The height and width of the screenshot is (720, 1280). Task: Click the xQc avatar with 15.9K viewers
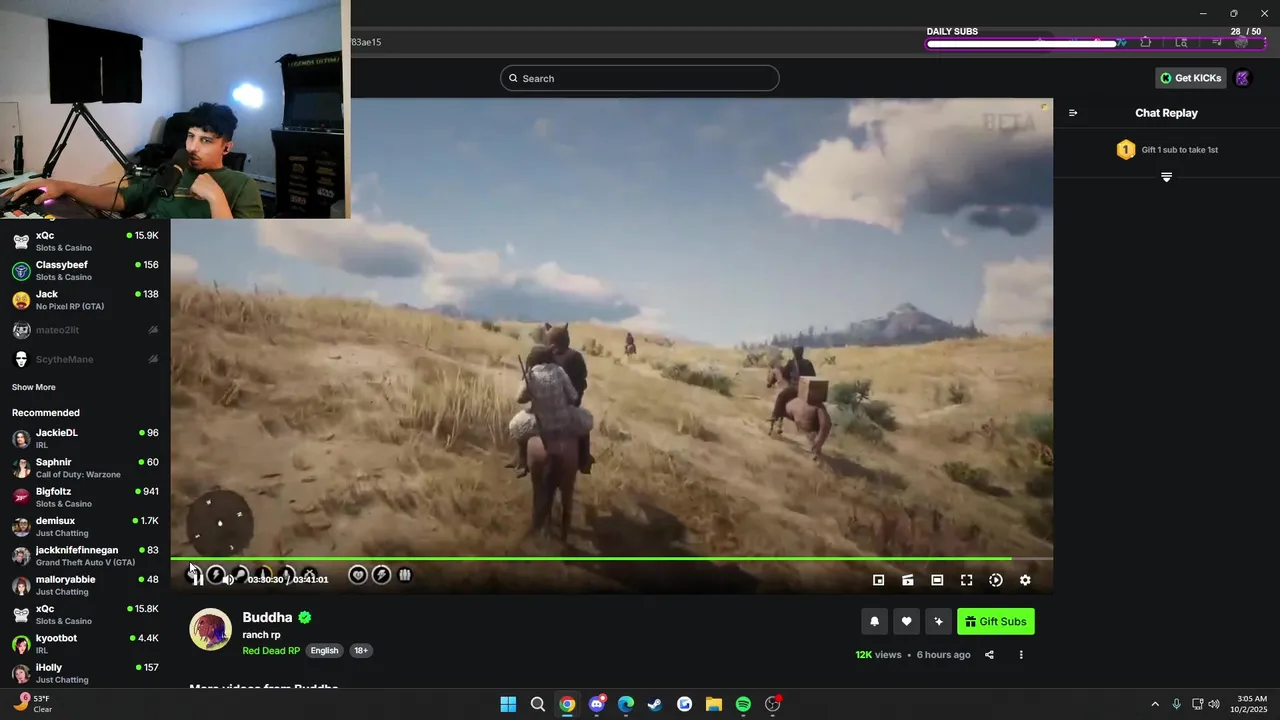tap(21, 242)
